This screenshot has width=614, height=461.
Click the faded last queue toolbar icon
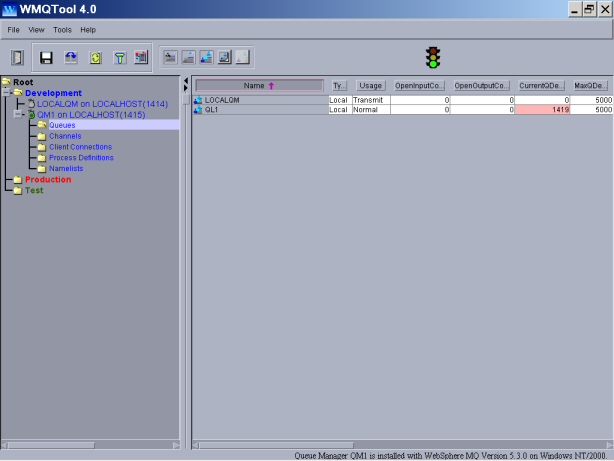[243, 57]
